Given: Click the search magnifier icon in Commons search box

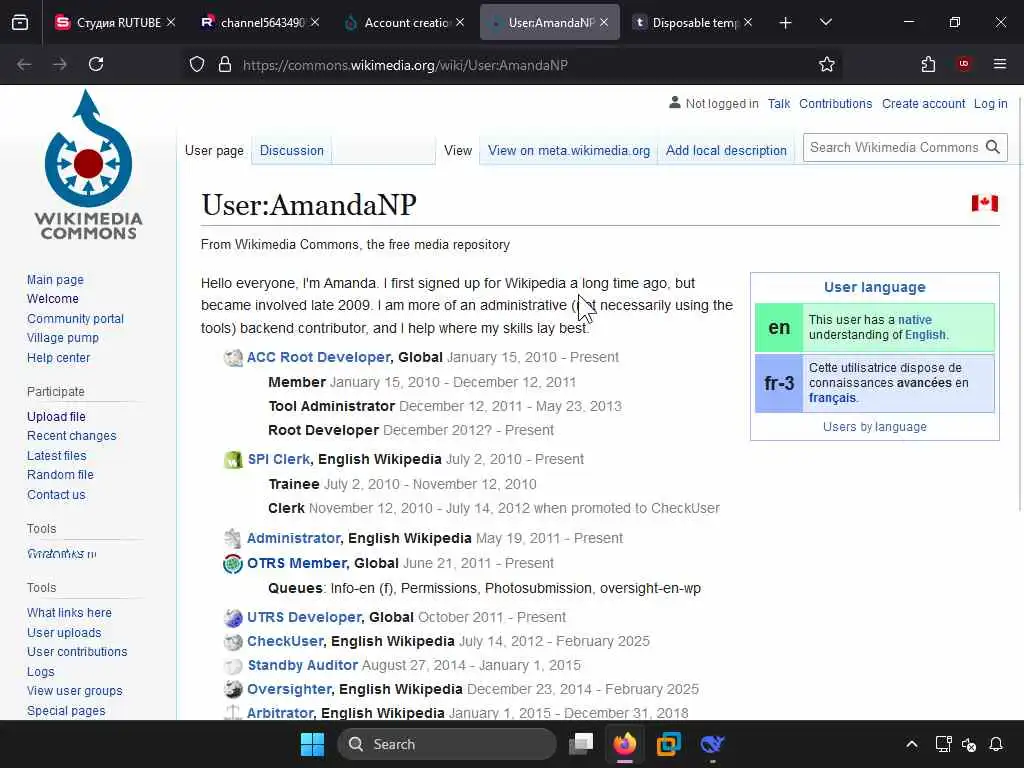Looking at the screenshot, I should [993, 148].
